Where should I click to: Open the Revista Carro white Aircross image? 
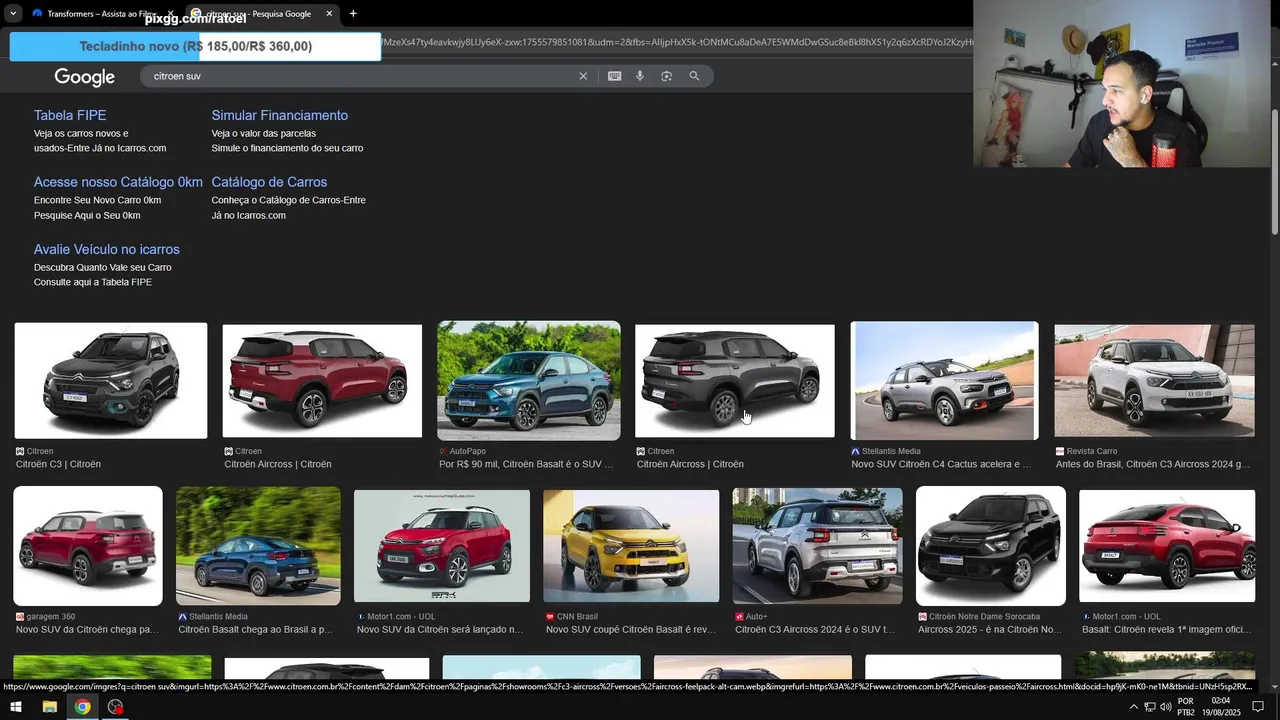click(x=1154, y=380)
